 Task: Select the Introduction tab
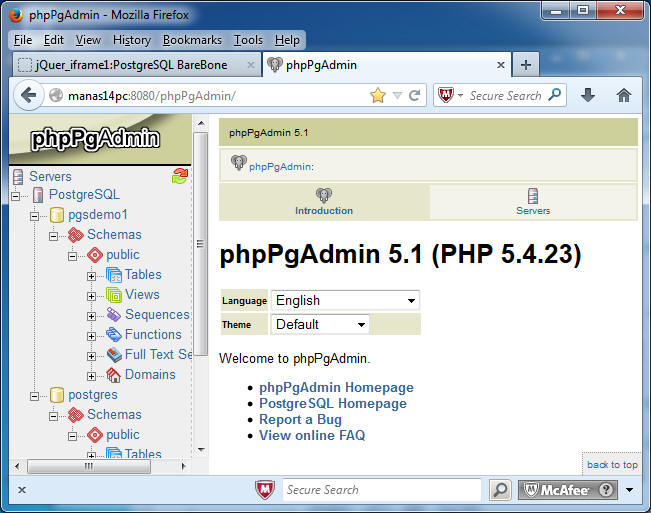324,203
